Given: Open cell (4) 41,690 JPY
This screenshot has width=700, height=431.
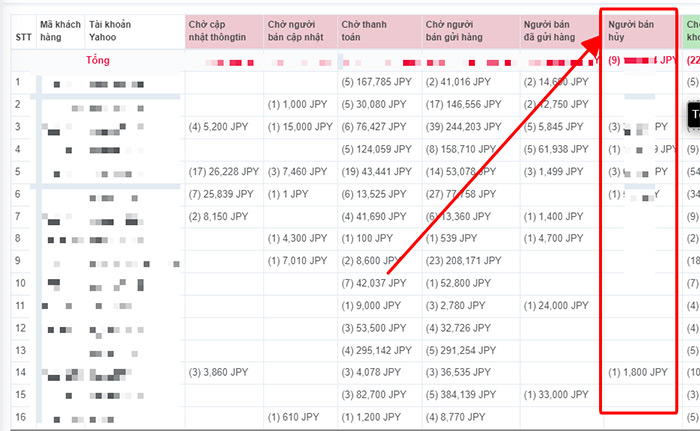Looking at the screenshot, I should 374,217.
